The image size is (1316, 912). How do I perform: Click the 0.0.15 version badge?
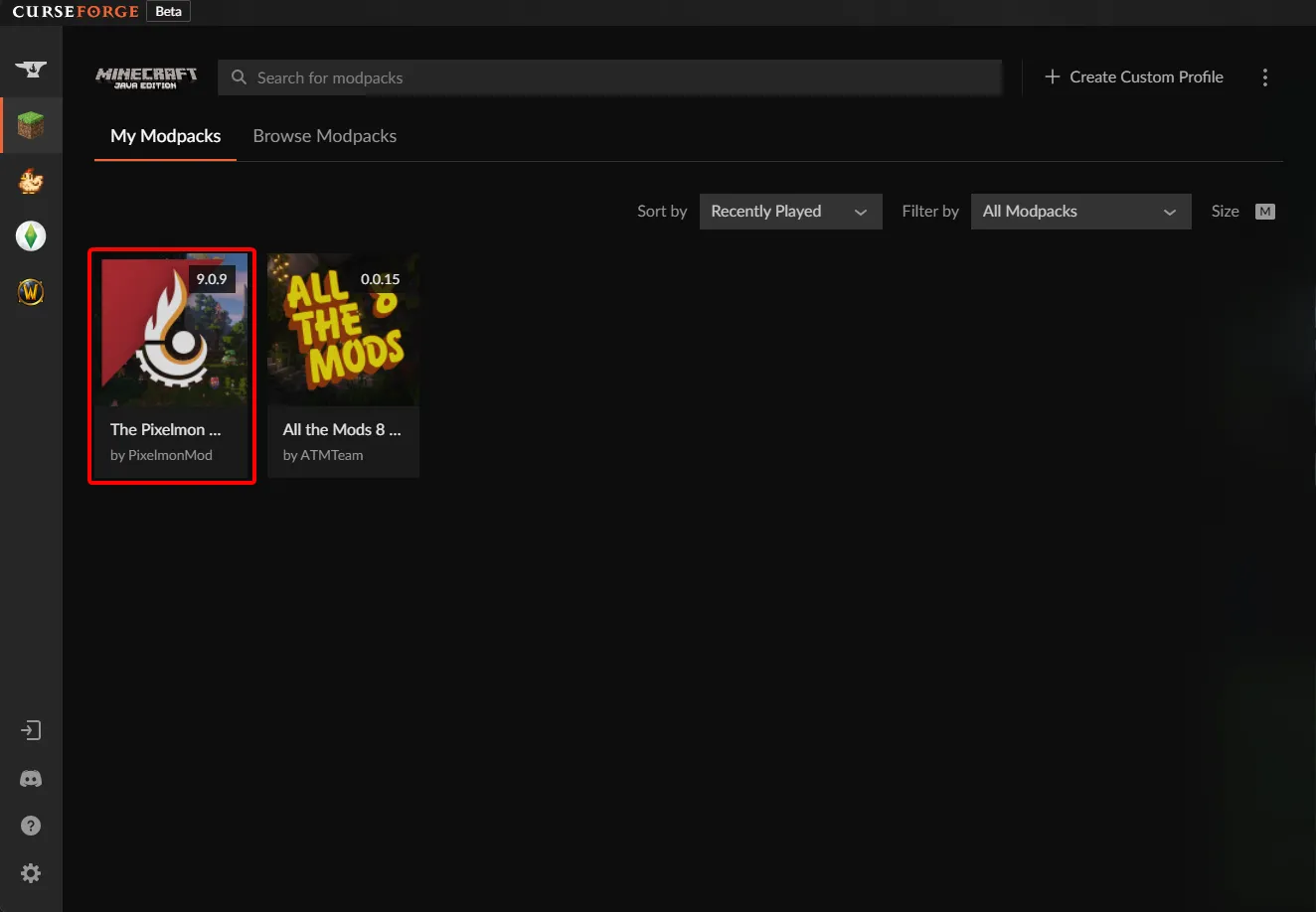(381, 279)
